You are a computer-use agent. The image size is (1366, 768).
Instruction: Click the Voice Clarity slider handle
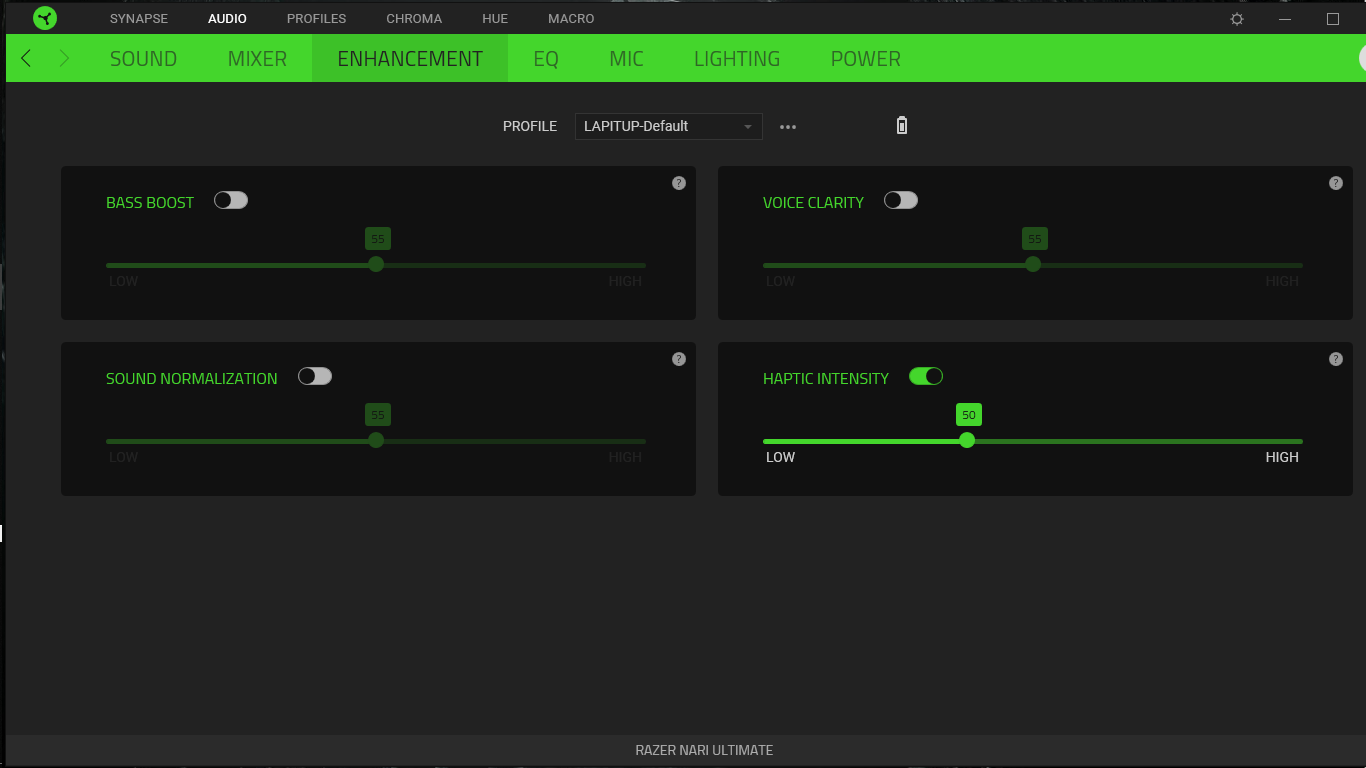coord(1033,264)
